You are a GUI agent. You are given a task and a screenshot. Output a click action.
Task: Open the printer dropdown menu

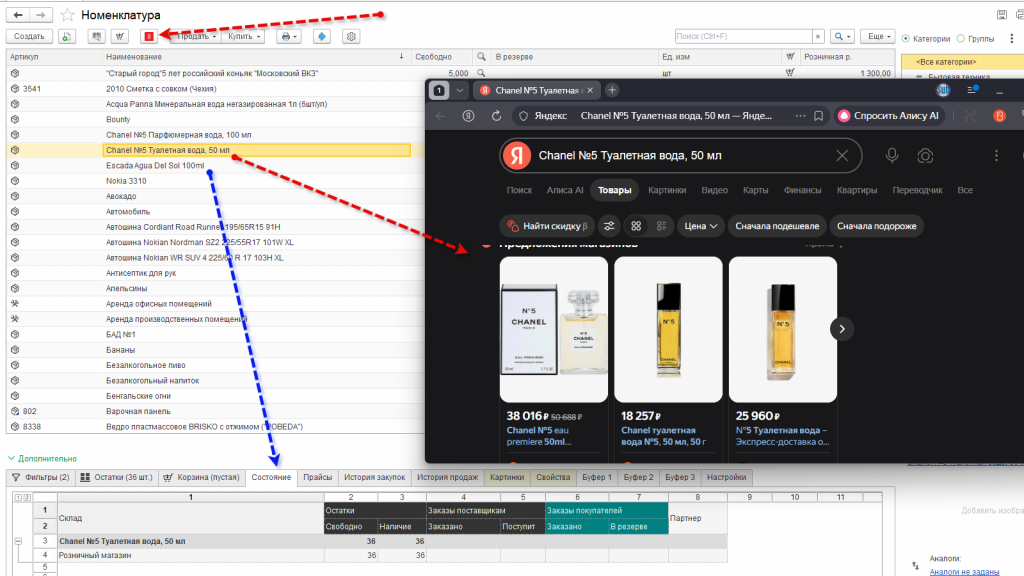[x=288, y=37]
